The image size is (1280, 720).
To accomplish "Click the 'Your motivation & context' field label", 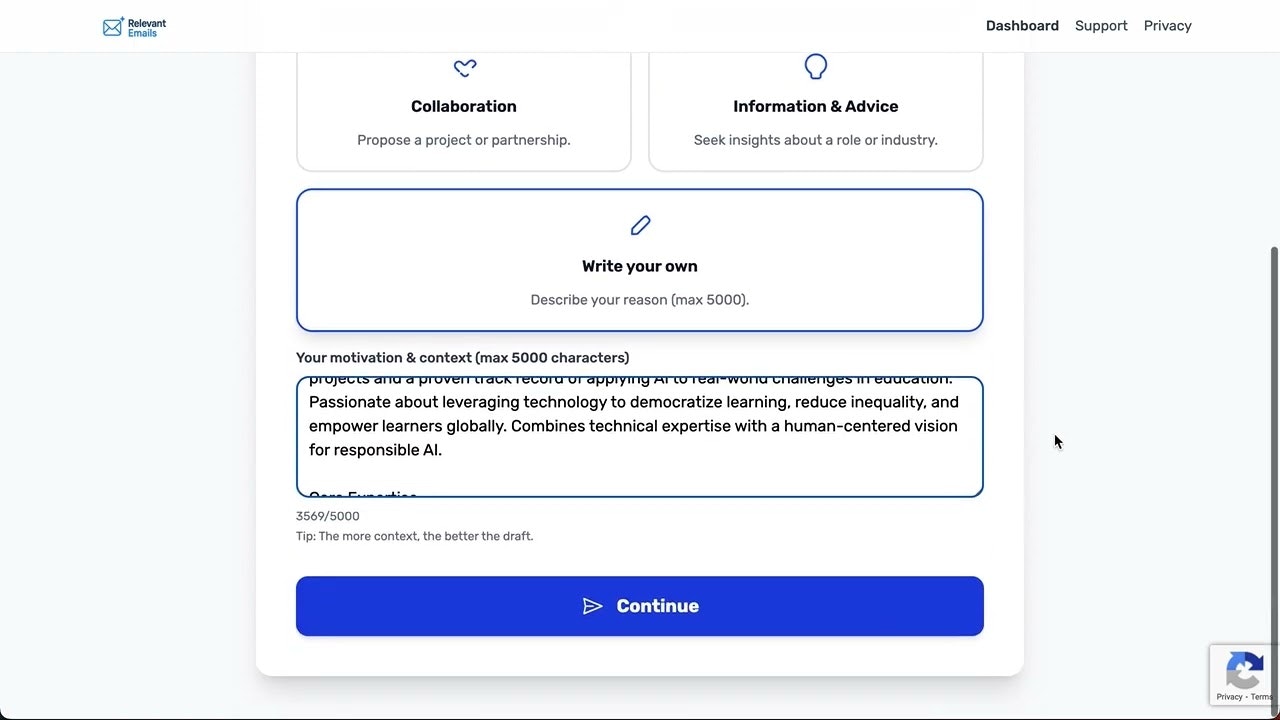I will tap(462, 357).
